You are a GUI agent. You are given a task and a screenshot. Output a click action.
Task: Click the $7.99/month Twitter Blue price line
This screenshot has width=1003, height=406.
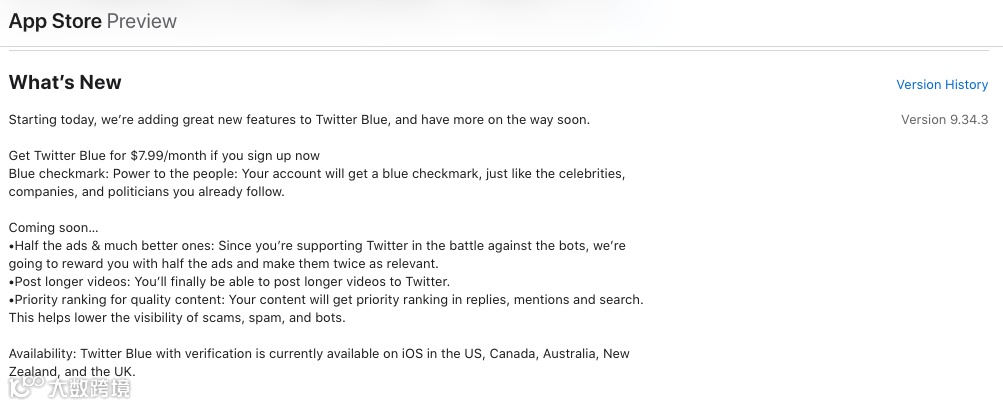164,156
